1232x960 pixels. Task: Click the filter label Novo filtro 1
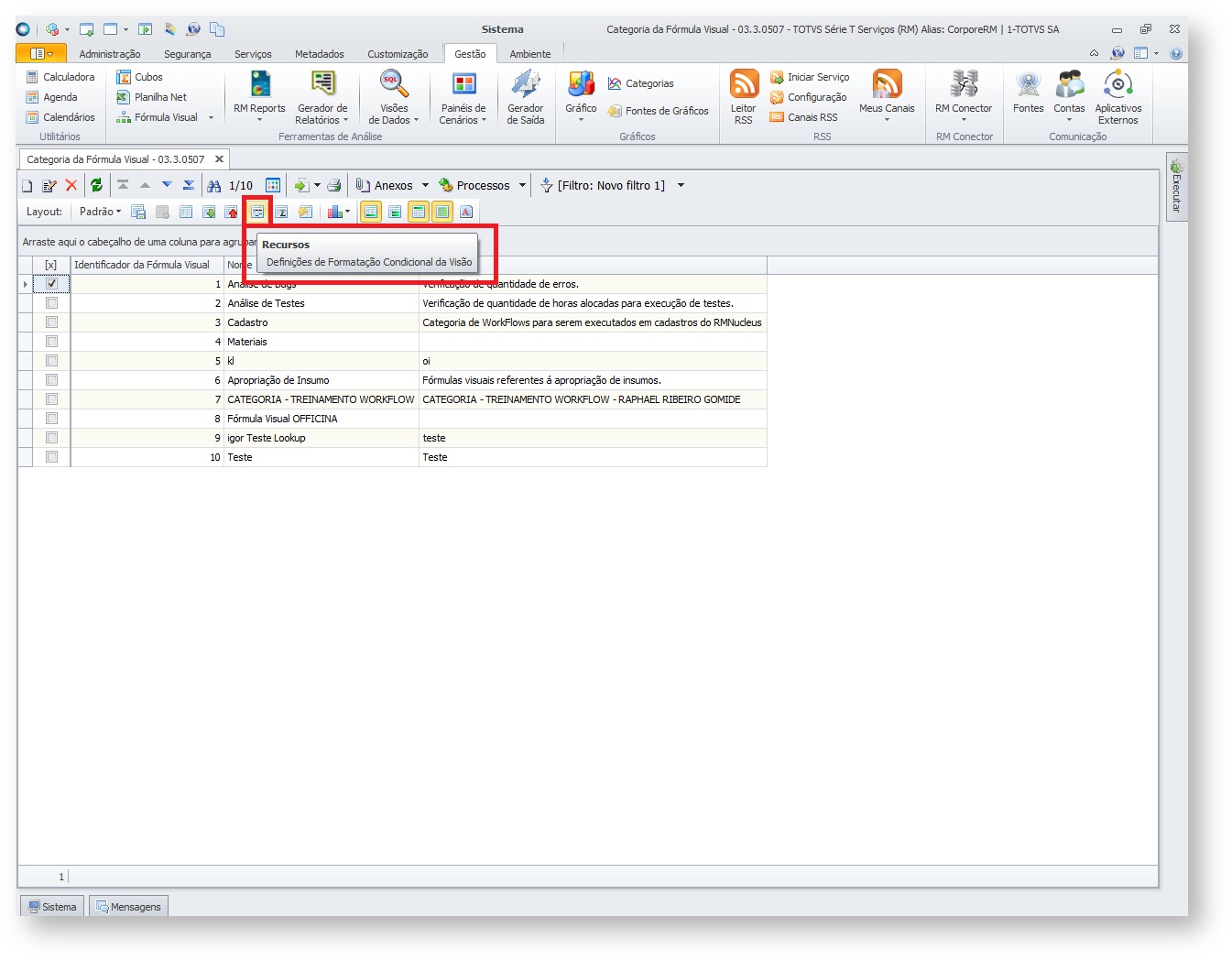pyautogui.click(x=611, y=186)
